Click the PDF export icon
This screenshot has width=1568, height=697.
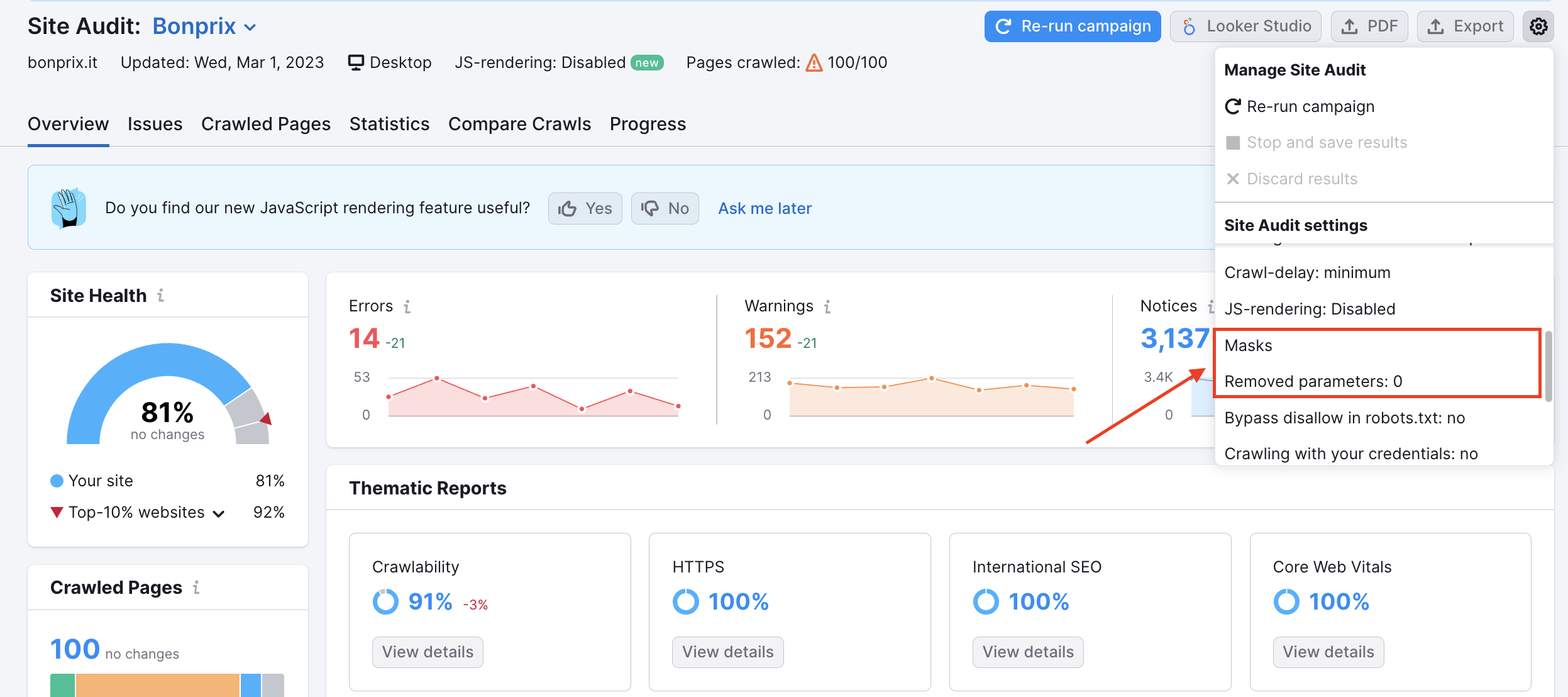tap(1350, 26)
